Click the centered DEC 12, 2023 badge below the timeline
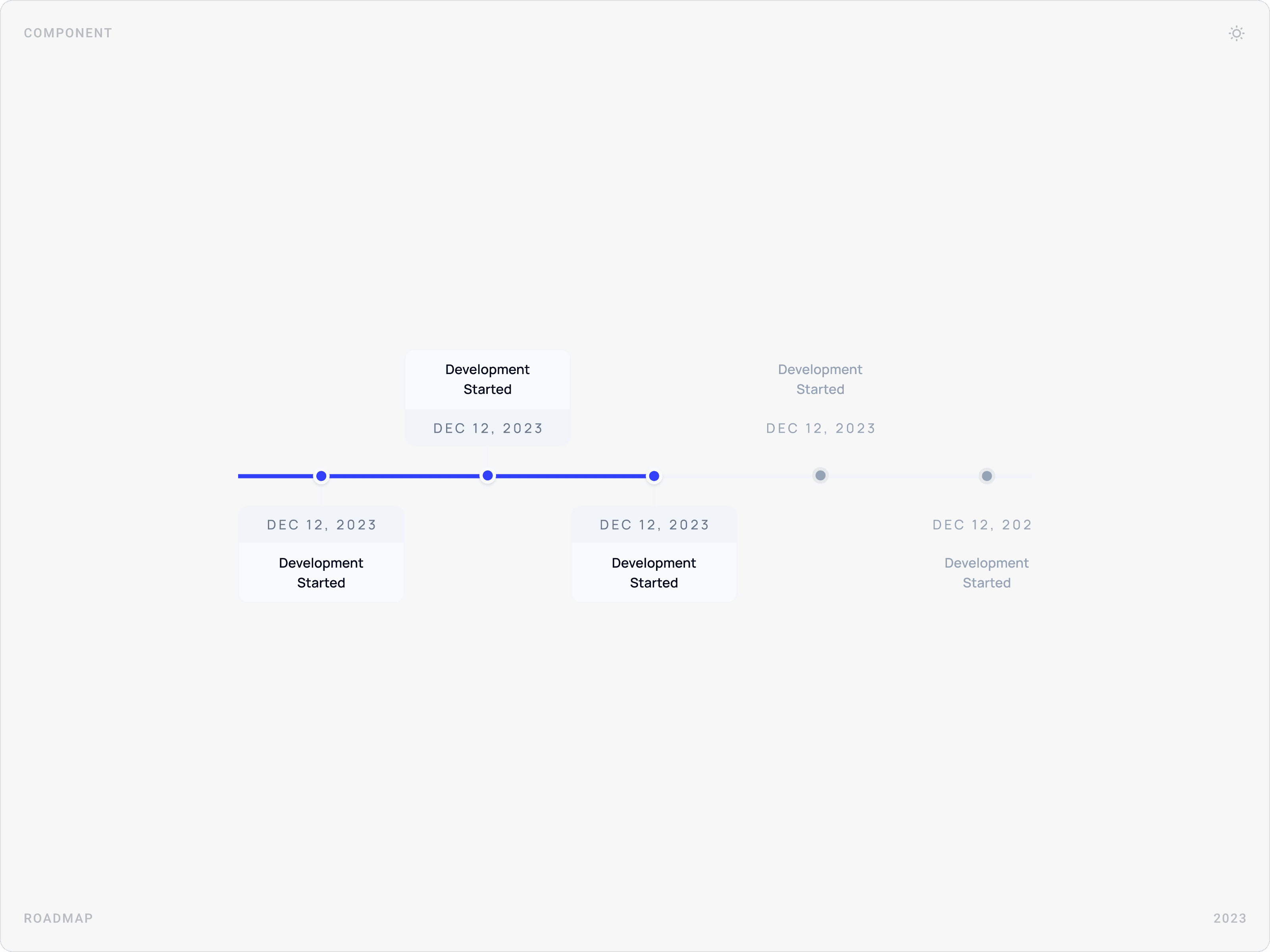This screenshot has height=952, width=1270. pyautogui.click(x=654, y=524)
